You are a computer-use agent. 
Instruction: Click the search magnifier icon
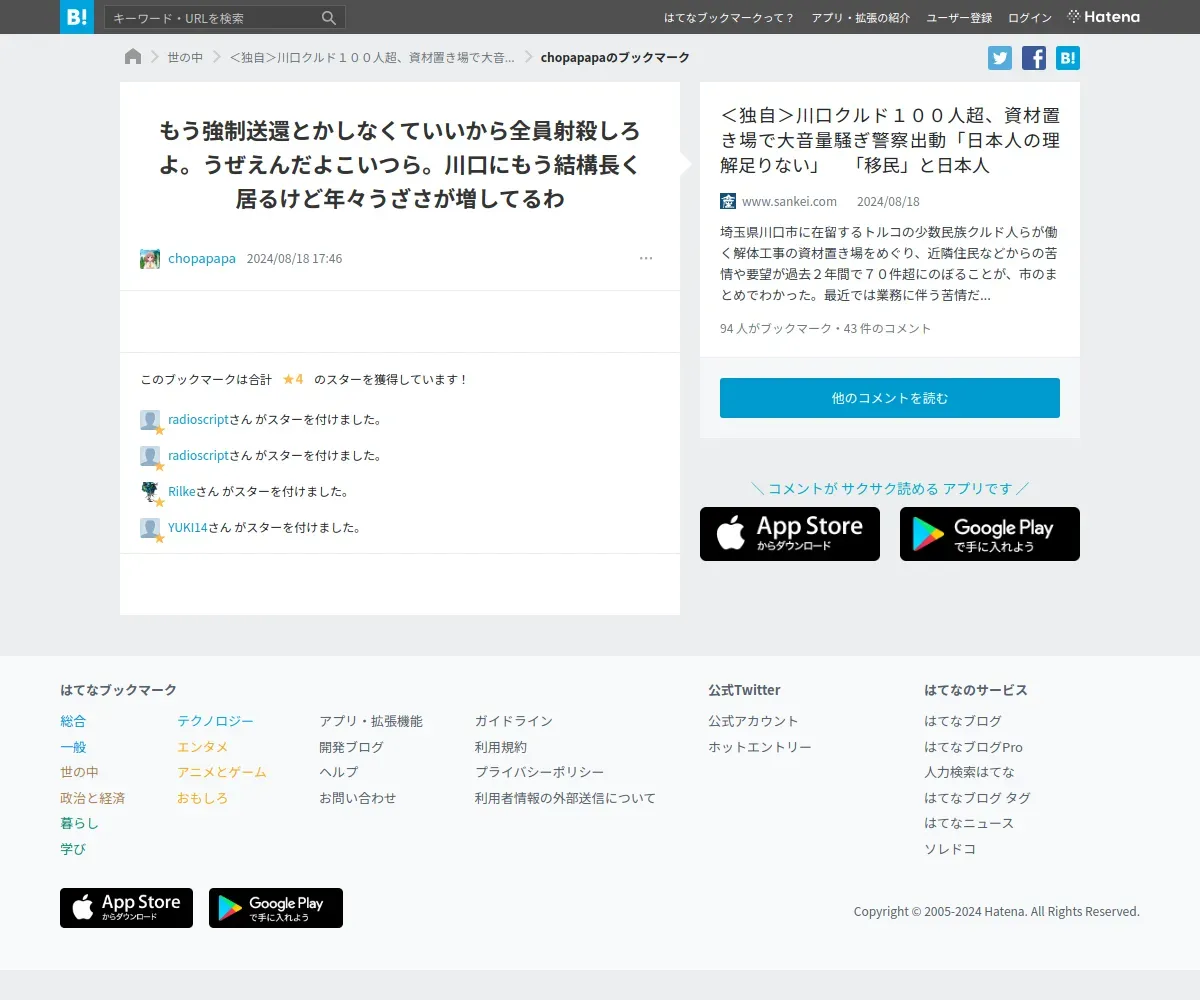tap(329, 18)
